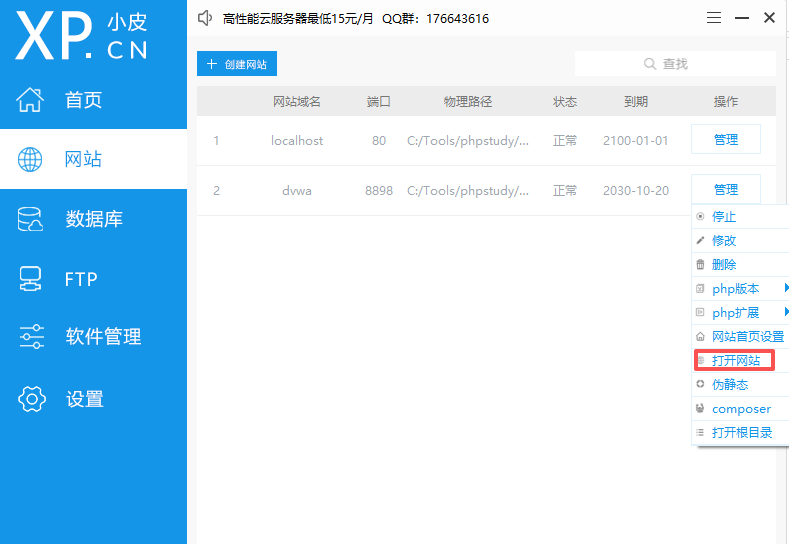This screenshot has width=789, height=544.
Task: Click the 到期 column header
Action: pos(636,102)
